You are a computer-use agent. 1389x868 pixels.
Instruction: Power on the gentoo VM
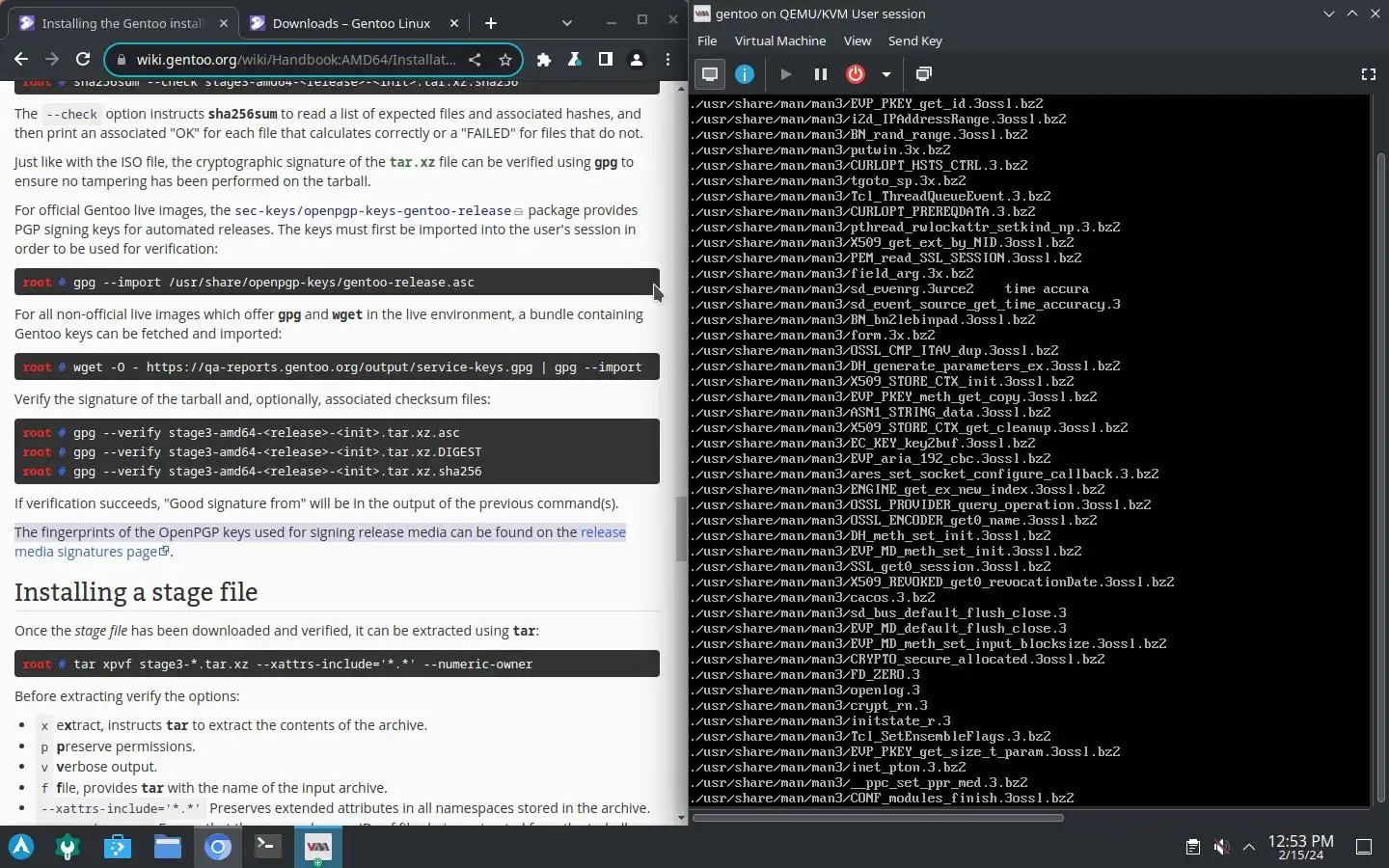(x=785, y=74)
